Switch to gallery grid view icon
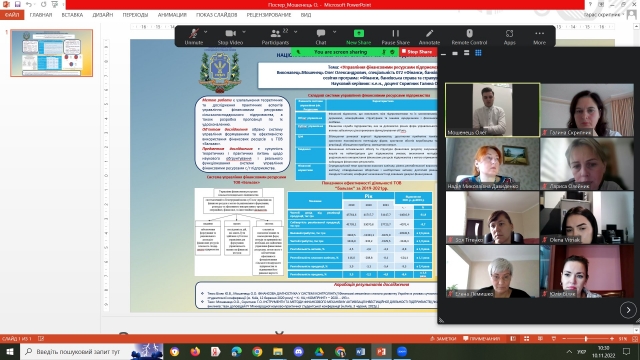Viewport: 640px width, 360px height. 478,53
